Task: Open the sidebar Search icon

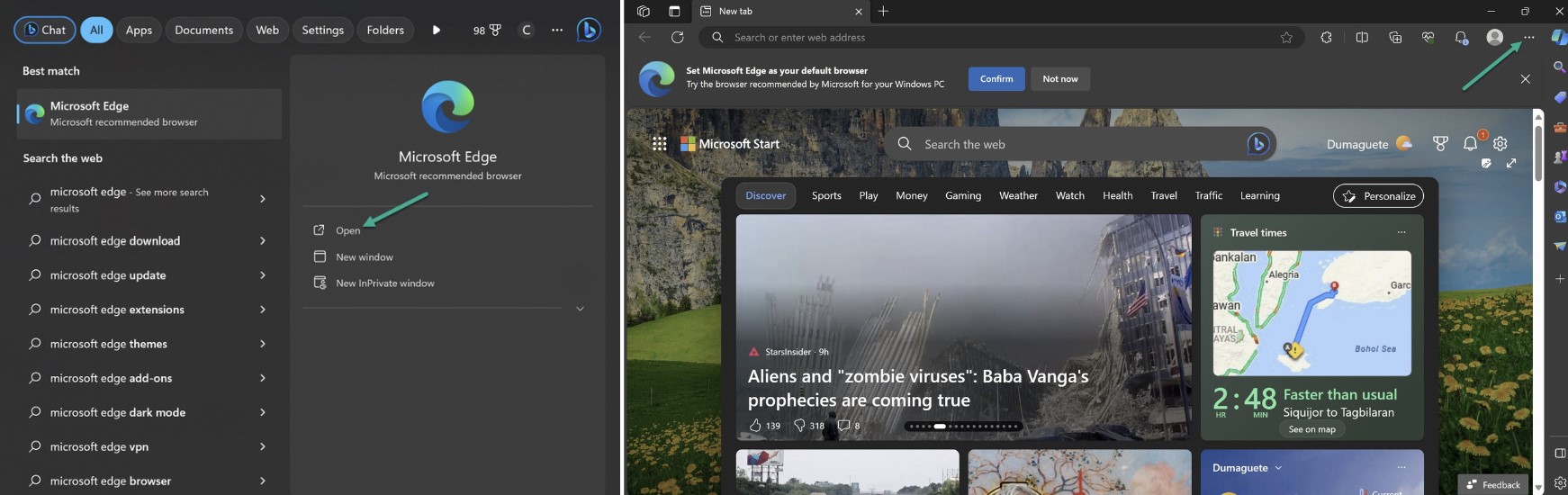Action: 1560,67
